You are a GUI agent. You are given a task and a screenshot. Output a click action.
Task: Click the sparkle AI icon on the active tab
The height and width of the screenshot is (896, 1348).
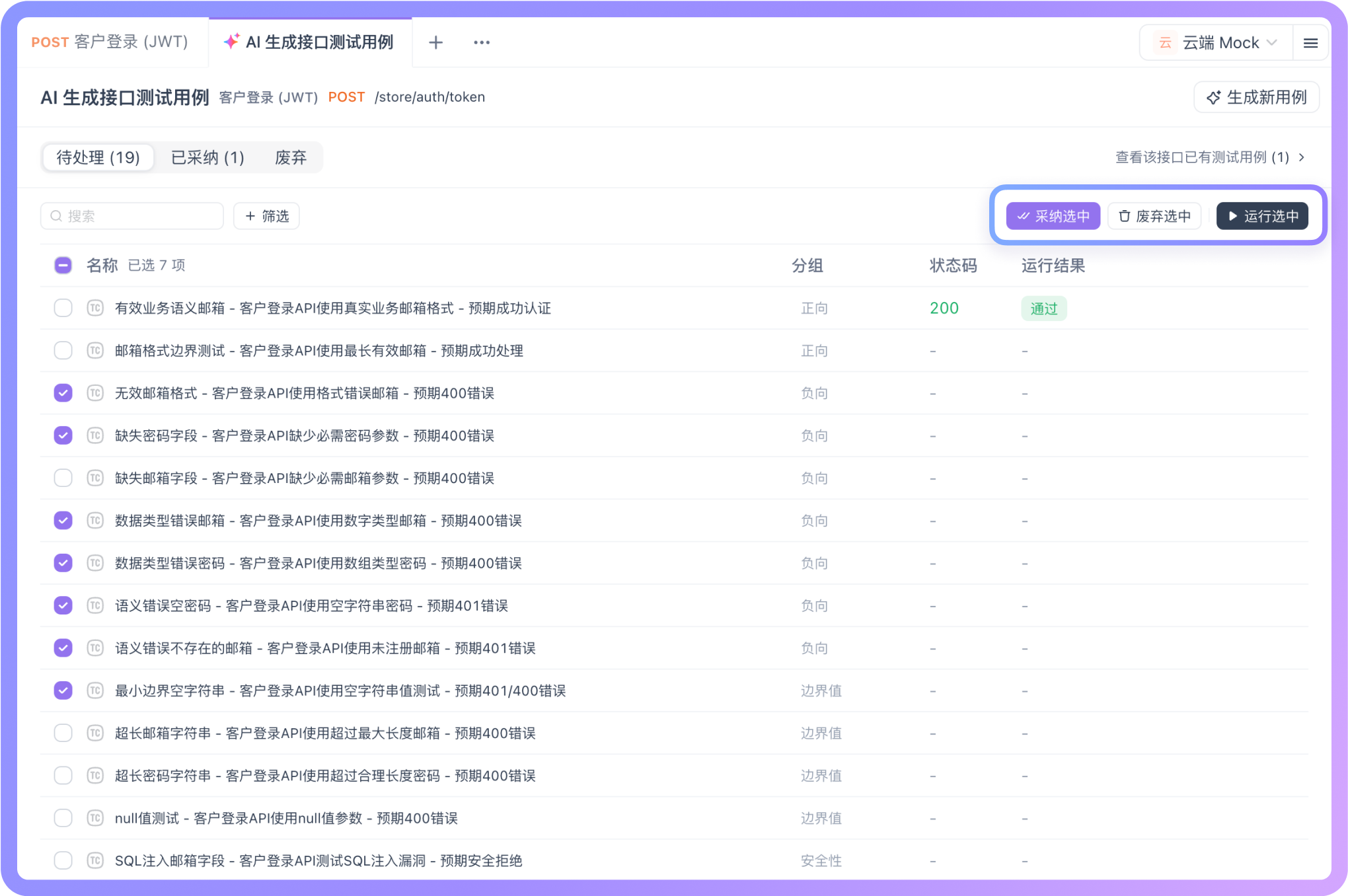pos(231,42)
